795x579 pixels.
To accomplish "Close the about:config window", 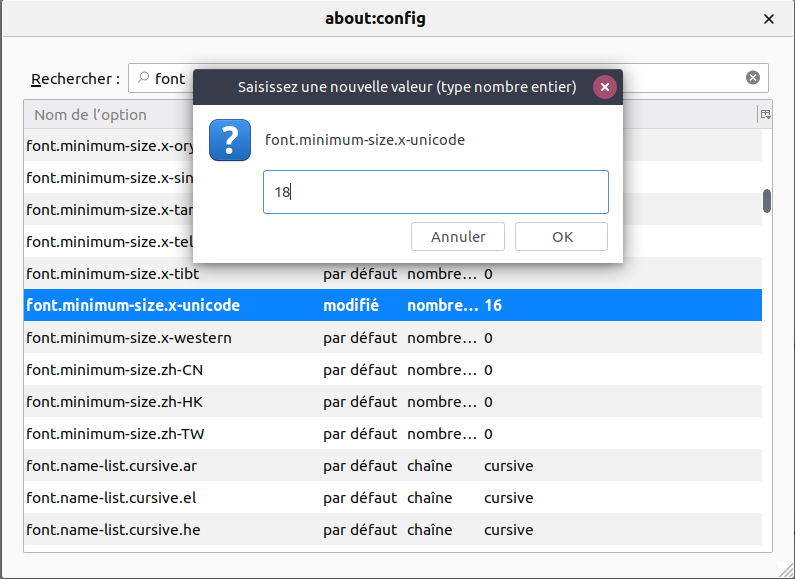I will click(769, 19).
